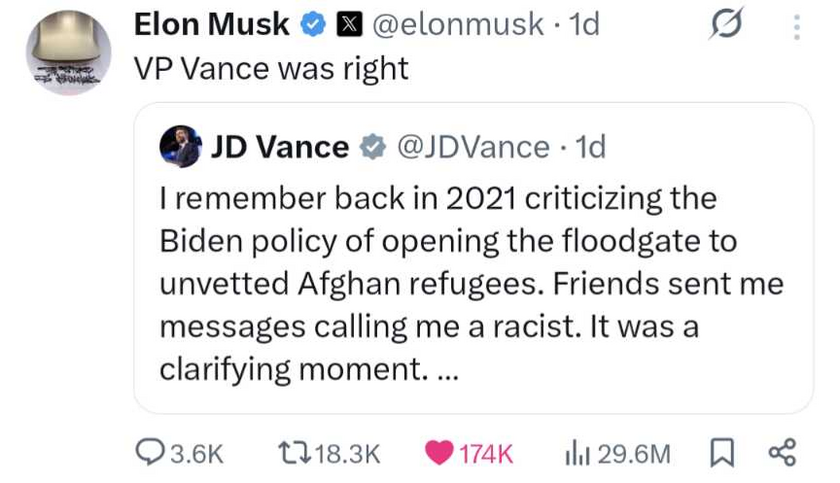
Task: Open the three-dot more options menu
Action: 796,27
